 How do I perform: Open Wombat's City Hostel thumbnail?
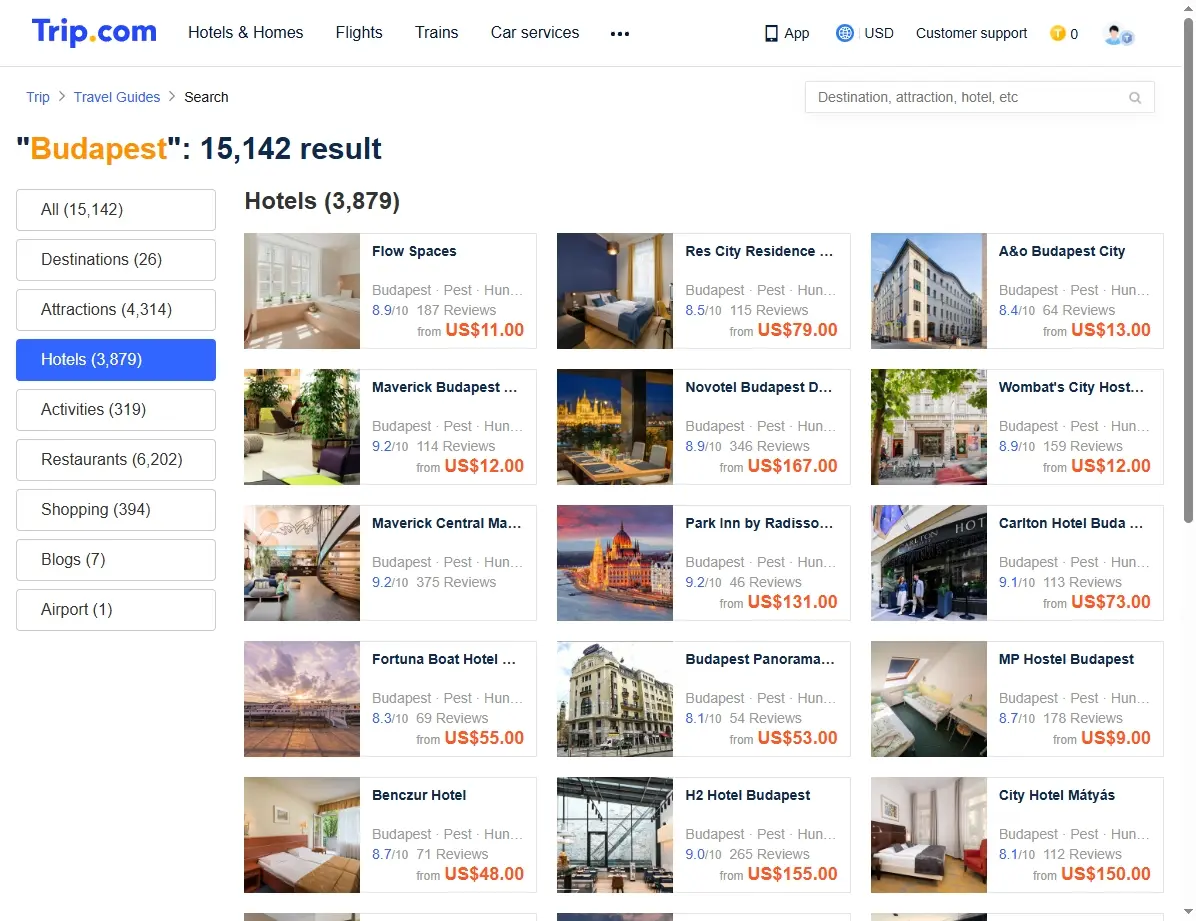point(928,427)
